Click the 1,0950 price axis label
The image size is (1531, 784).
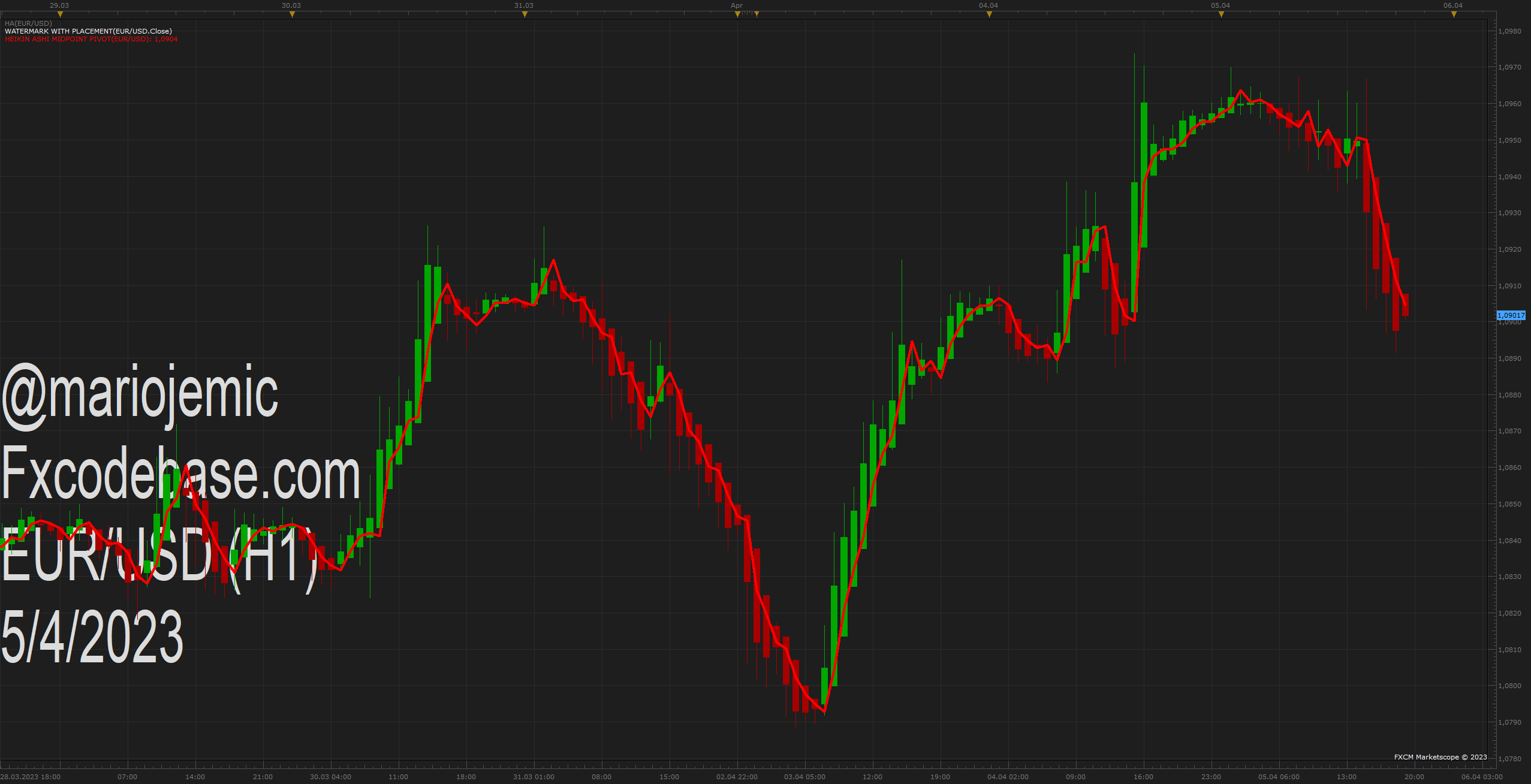[x=1509, y=140]
